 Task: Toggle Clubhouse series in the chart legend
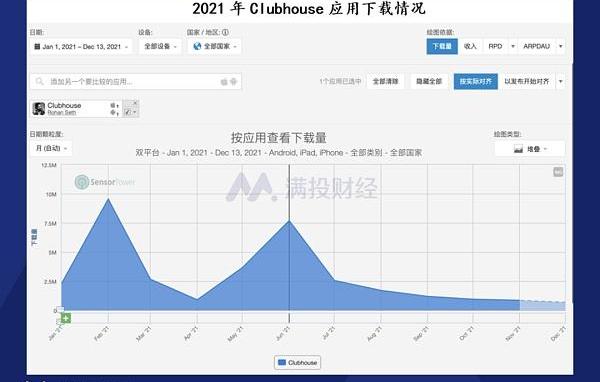[298, 362]
